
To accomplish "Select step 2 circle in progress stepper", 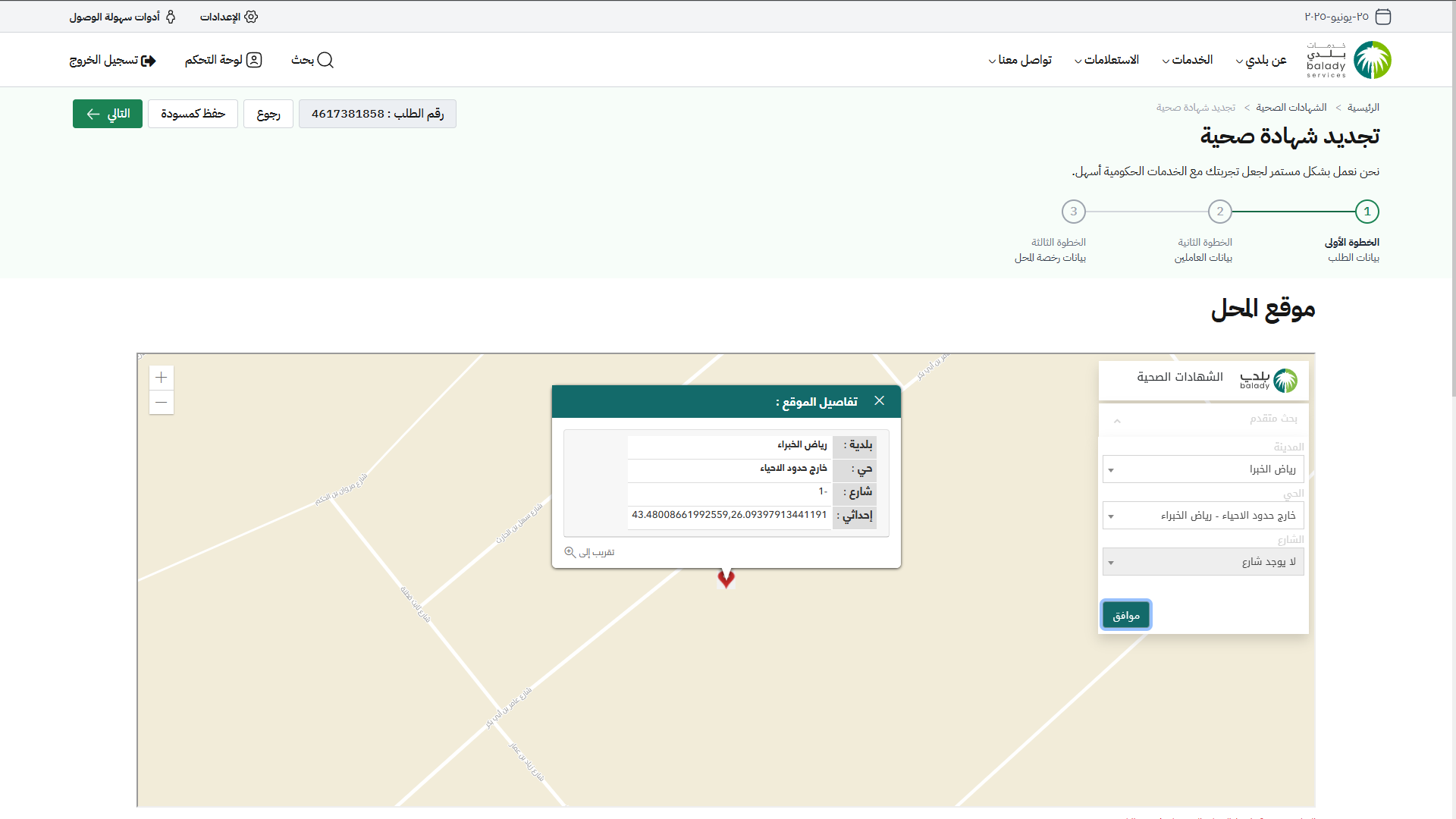I will pyautogui.click(x=1219, y=212).
